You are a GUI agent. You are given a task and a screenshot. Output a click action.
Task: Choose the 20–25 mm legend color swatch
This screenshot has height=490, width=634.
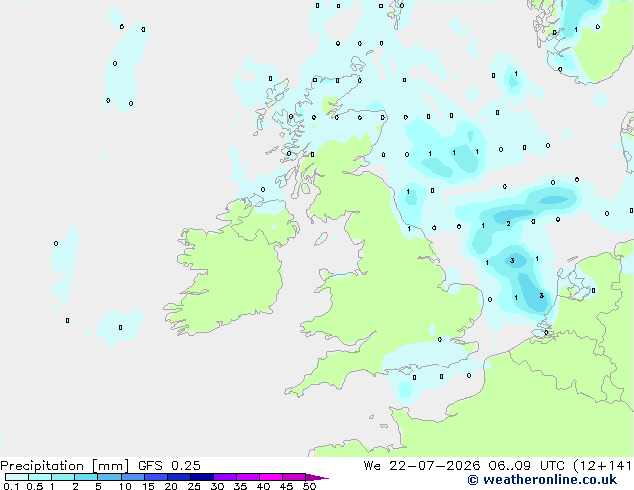178,477
